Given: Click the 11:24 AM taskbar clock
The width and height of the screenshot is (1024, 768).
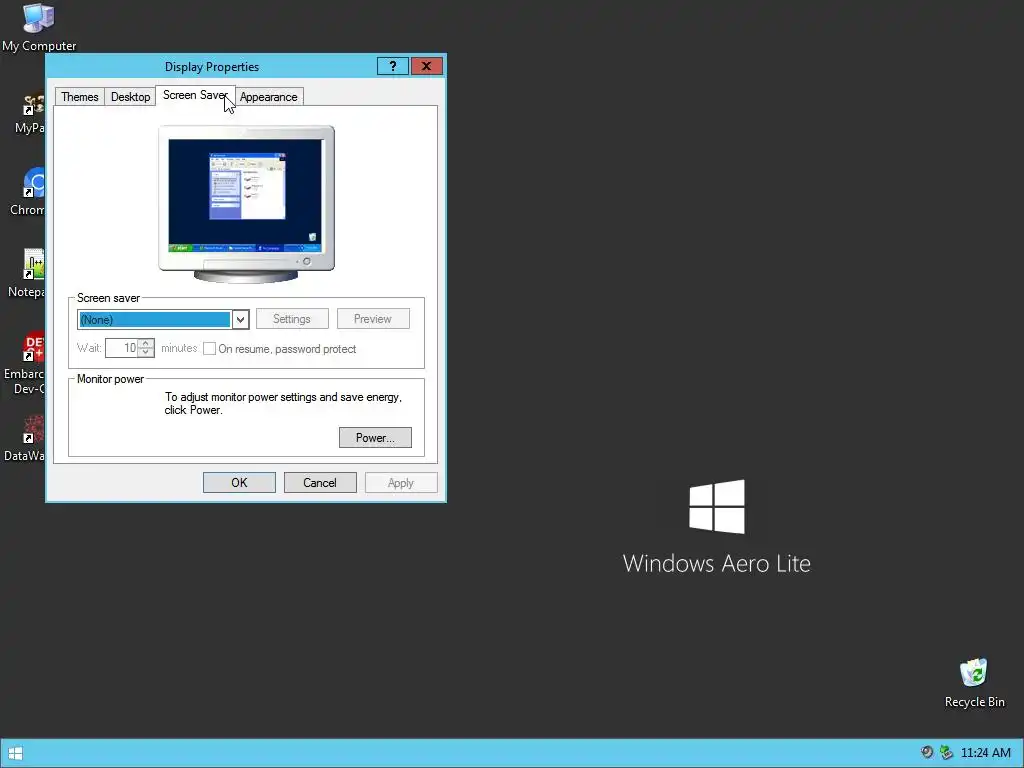Looking at the screenshot, I should tap(985, 752).
